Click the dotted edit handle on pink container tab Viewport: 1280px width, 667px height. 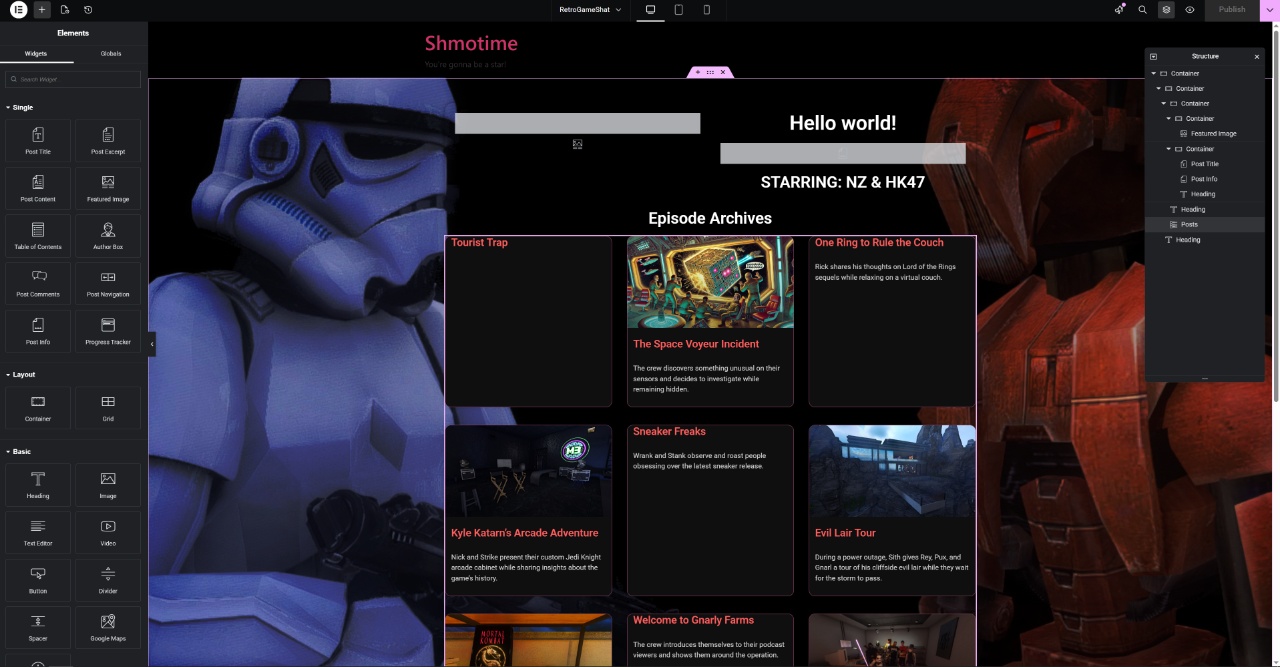pyautogui.click(x=710, y=72)
